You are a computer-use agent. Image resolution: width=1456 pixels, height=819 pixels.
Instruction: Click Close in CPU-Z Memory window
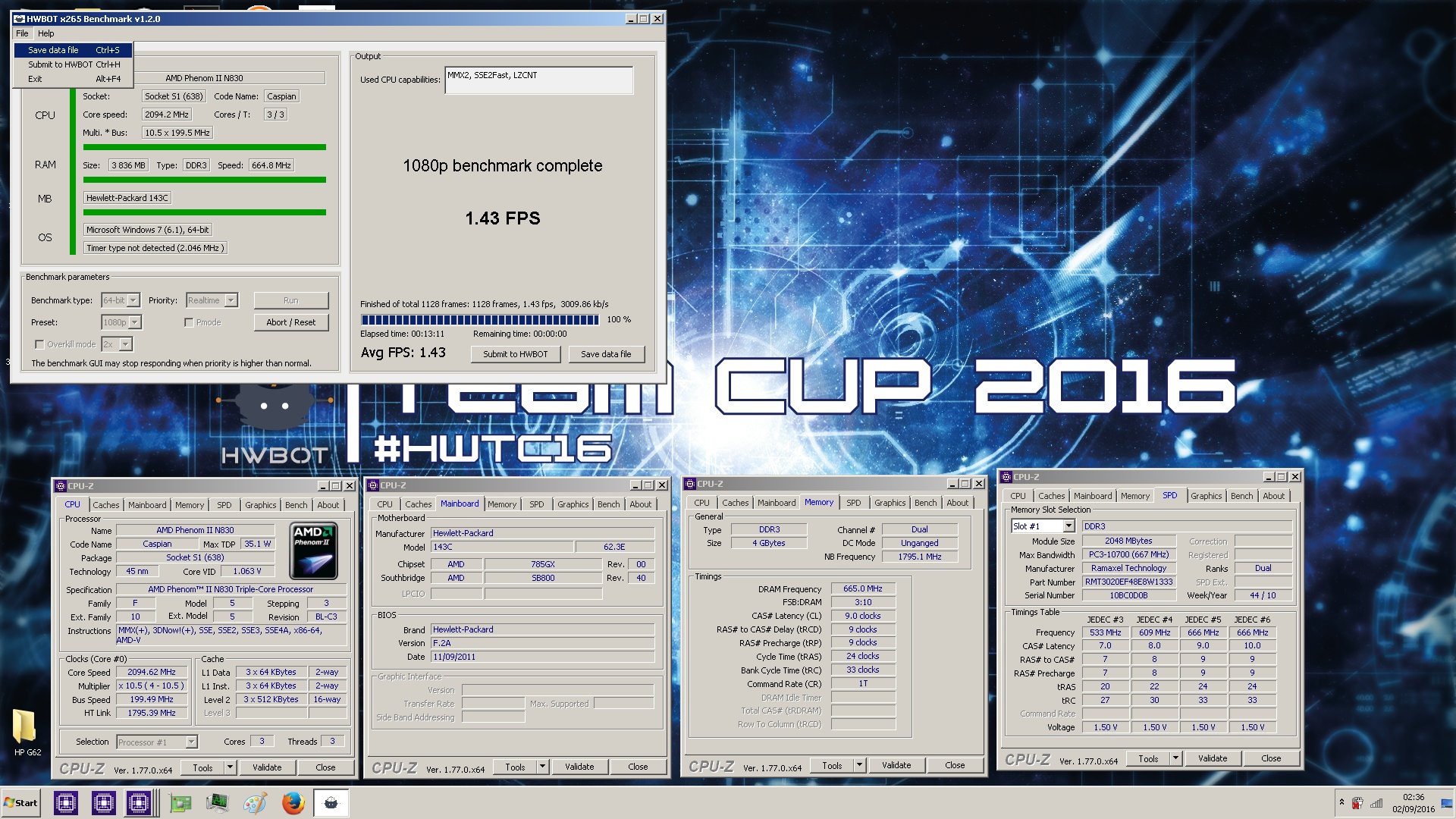[x=955, y=765]
